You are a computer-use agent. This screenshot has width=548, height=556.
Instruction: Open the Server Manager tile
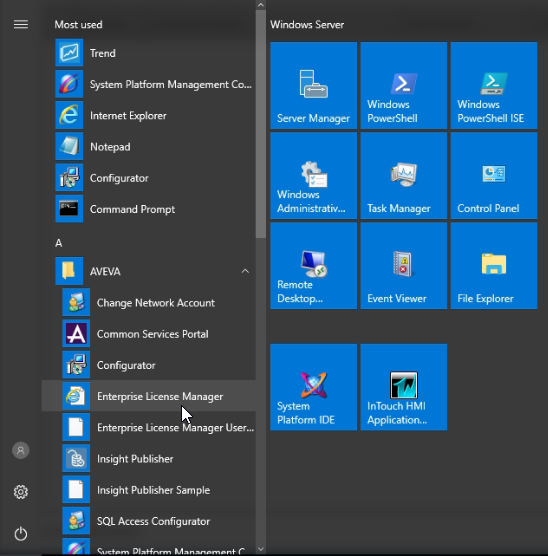tap(314, 85)
